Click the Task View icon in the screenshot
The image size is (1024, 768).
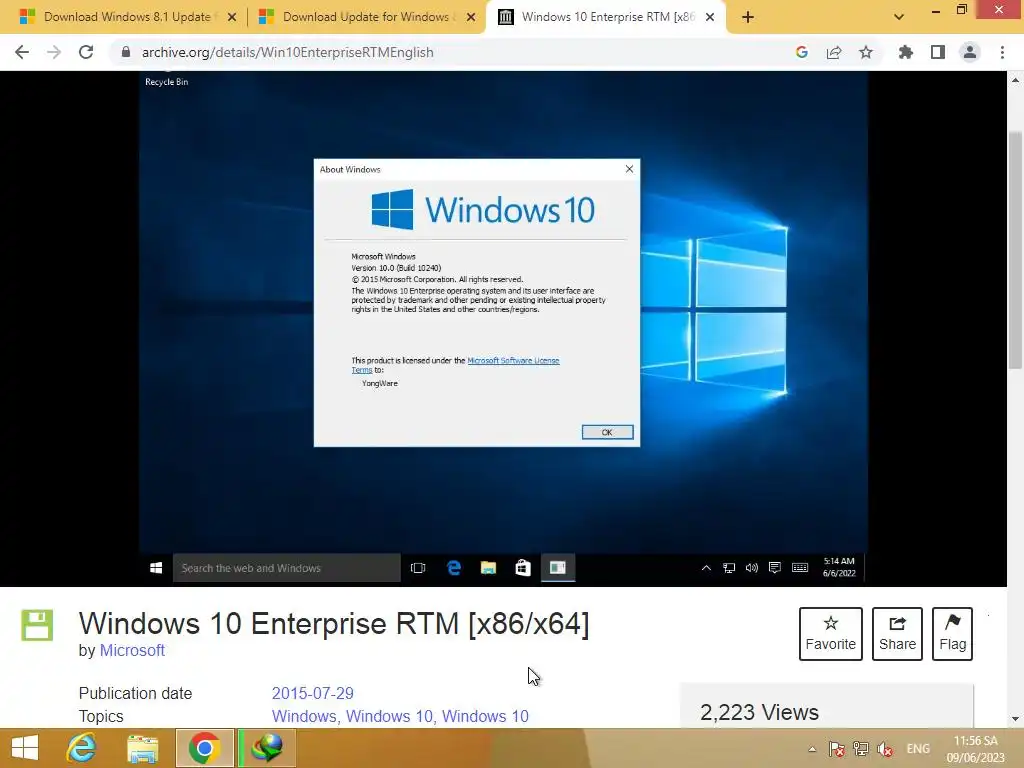point(418,568)
